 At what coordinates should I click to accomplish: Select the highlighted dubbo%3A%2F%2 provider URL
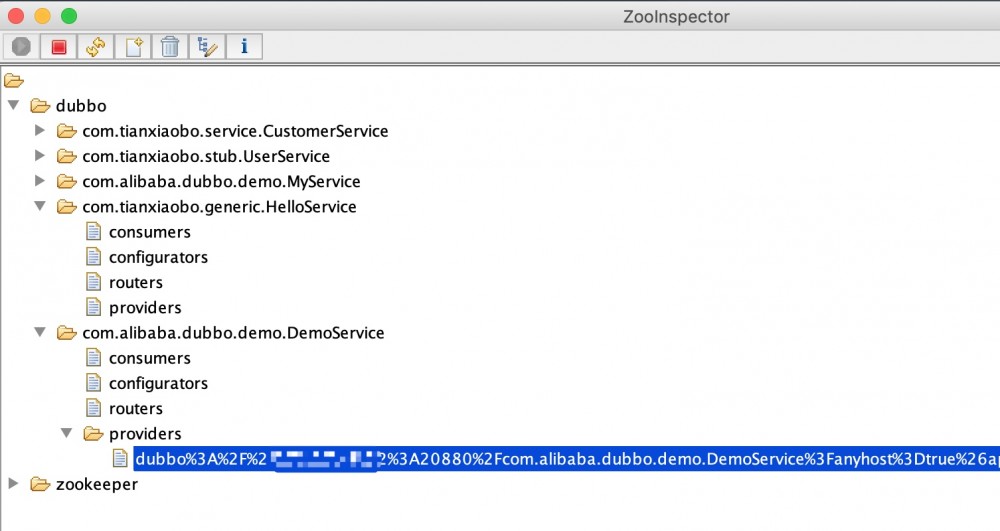[x=566, y=459]
